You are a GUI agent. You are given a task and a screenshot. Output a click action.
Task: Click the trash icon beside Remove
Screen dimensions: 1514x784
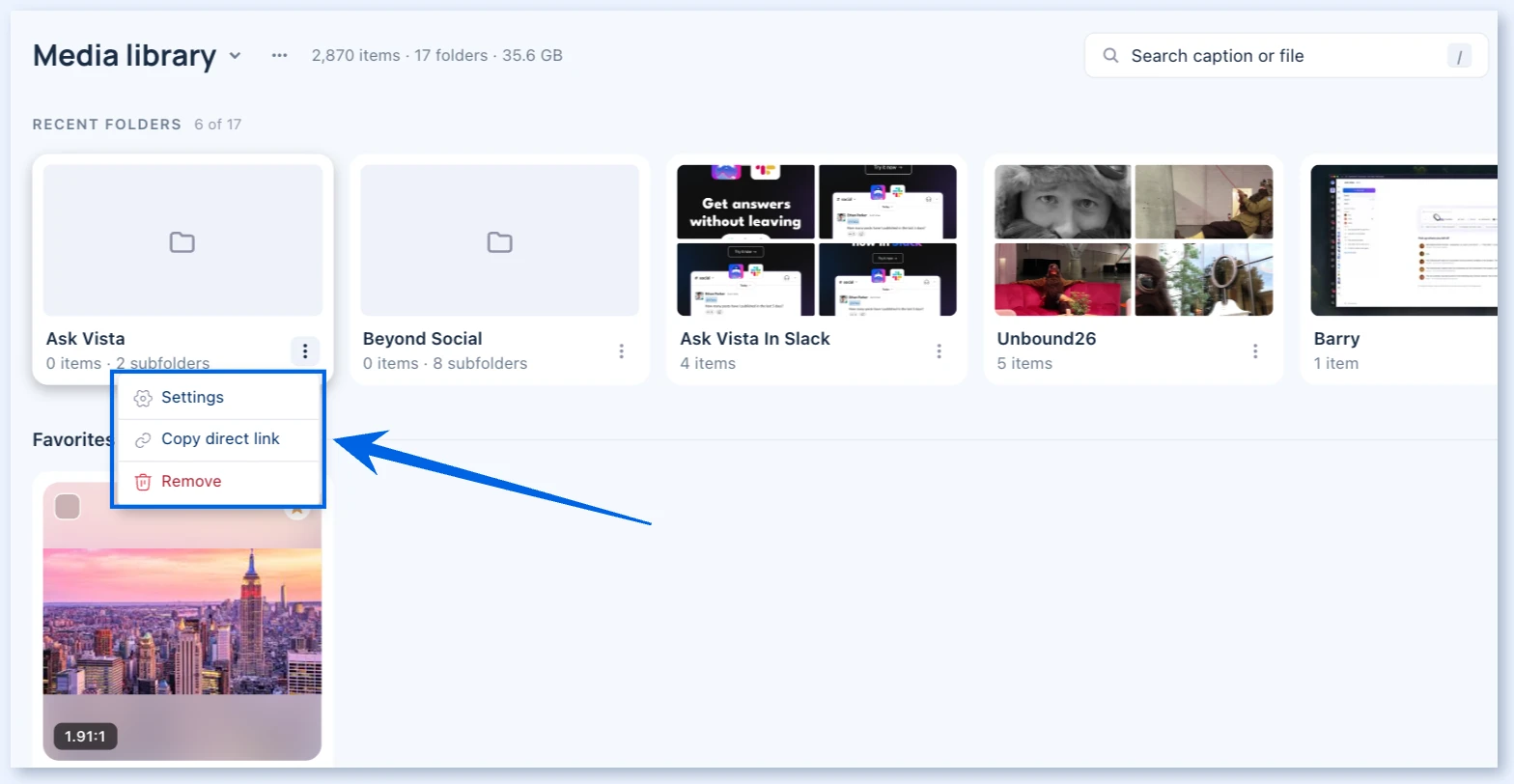143,482
